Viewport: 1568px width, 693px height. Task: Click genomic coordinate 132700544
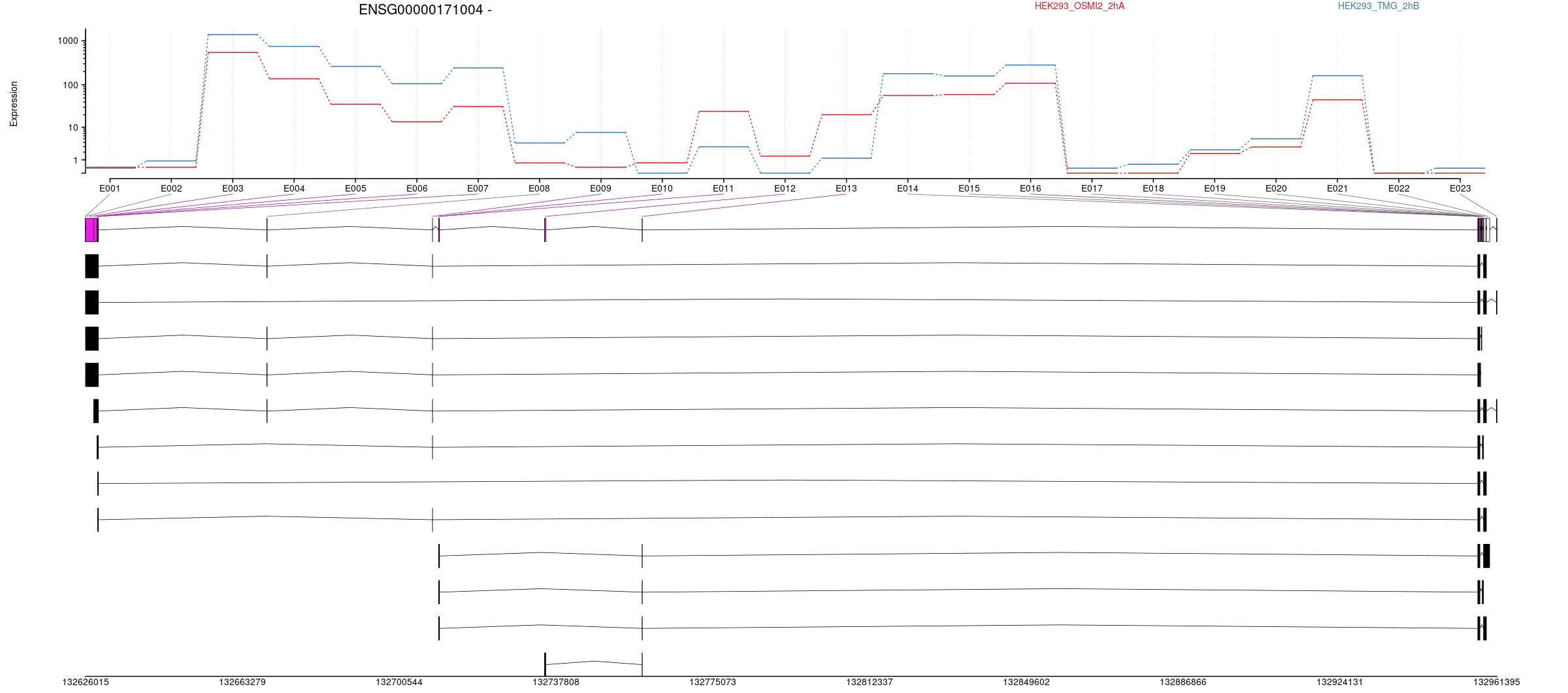(x=399, y=683)
